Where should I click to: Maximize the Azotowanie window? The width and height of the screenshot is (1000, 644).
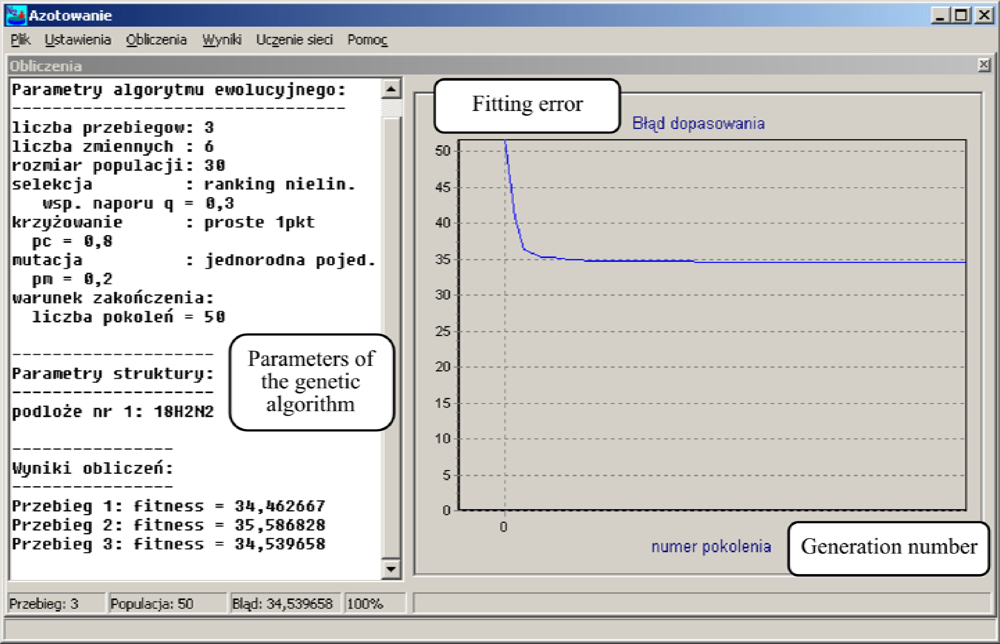[960, 15]
